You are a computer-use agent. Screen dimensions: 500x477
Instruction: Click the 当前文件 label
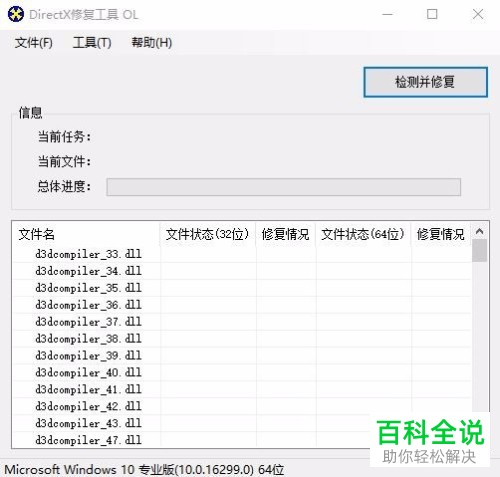tap(64, 162)
